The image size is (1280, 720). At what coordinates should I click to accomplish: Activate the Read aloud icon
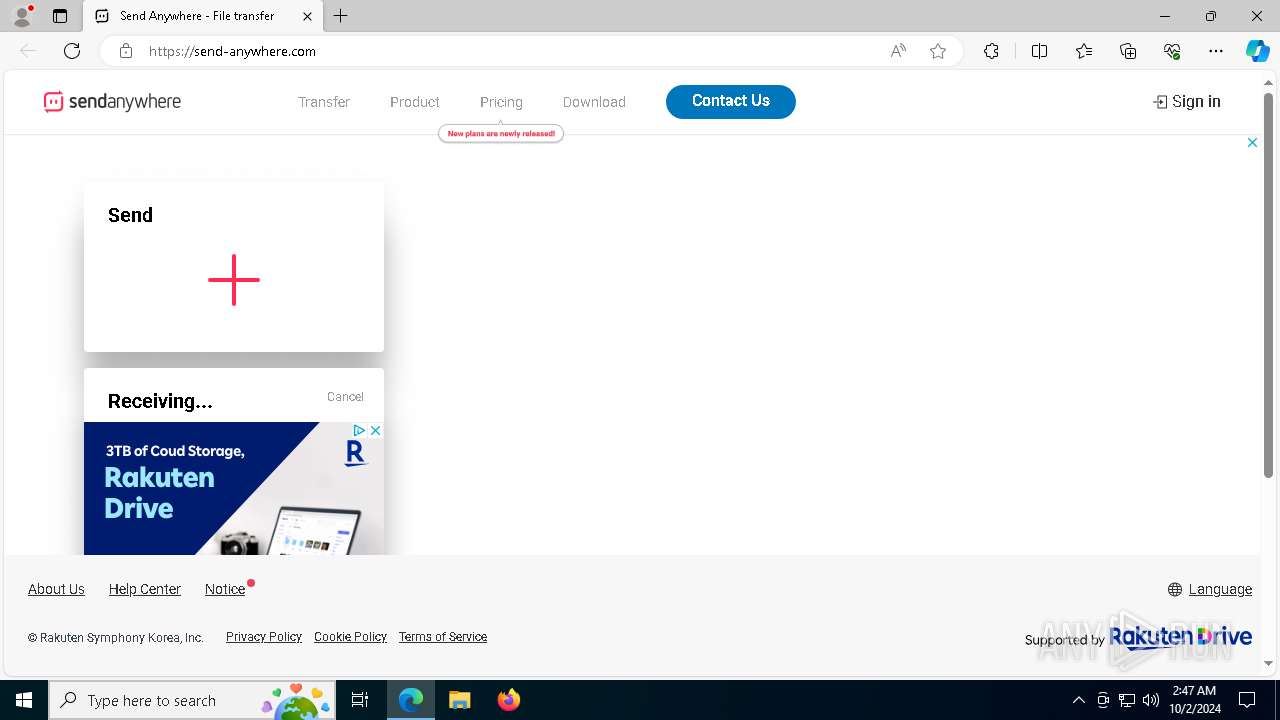898,51
